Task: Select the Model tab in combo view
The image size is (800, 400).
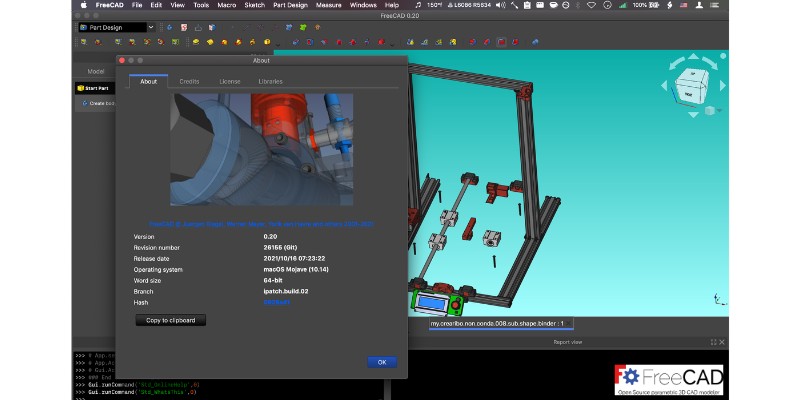Action: pos(96,71)
